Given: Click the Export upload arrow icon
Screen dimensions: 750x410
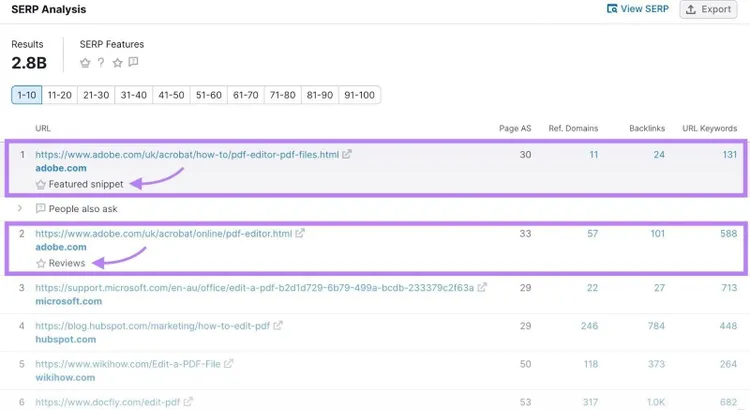Looking at the screenshot, I should click(691, 9).
